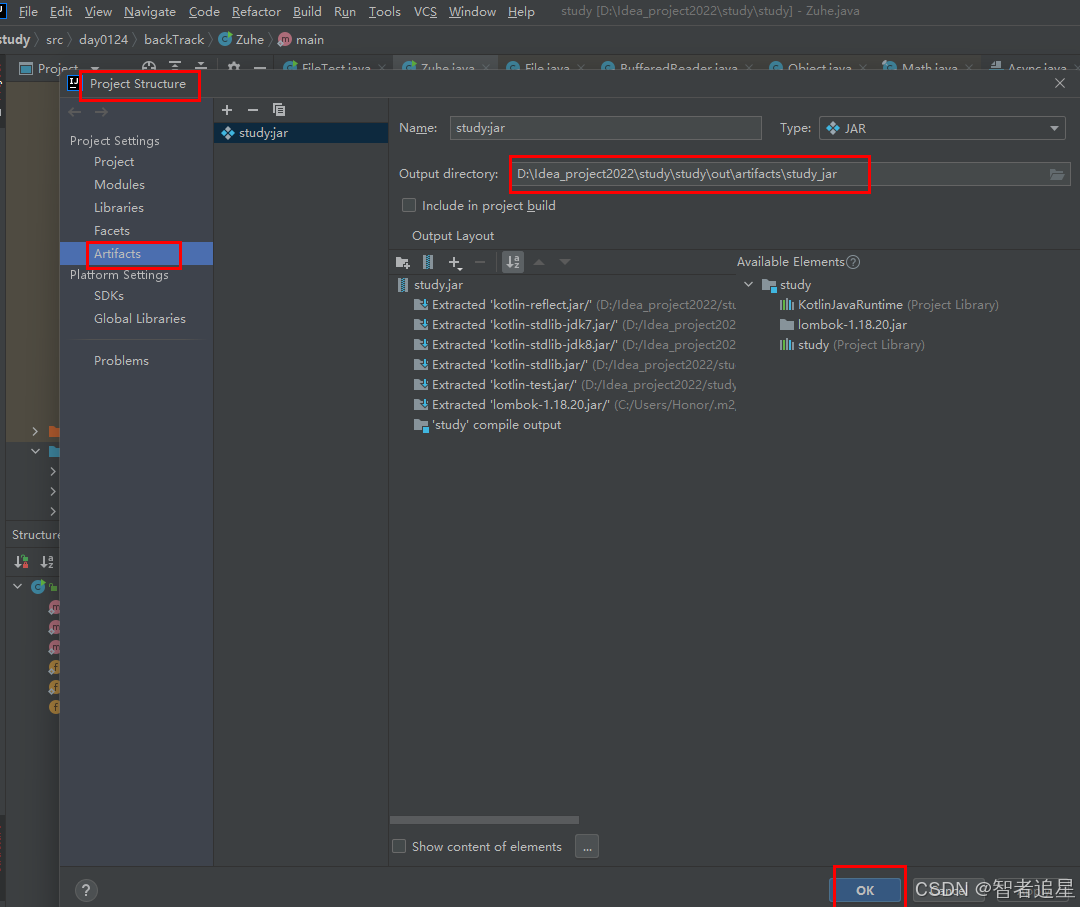This screenshot has height=907, width=1080.
Task: Remove the selected element from Output Layout
Action: [x=480, y=262]
